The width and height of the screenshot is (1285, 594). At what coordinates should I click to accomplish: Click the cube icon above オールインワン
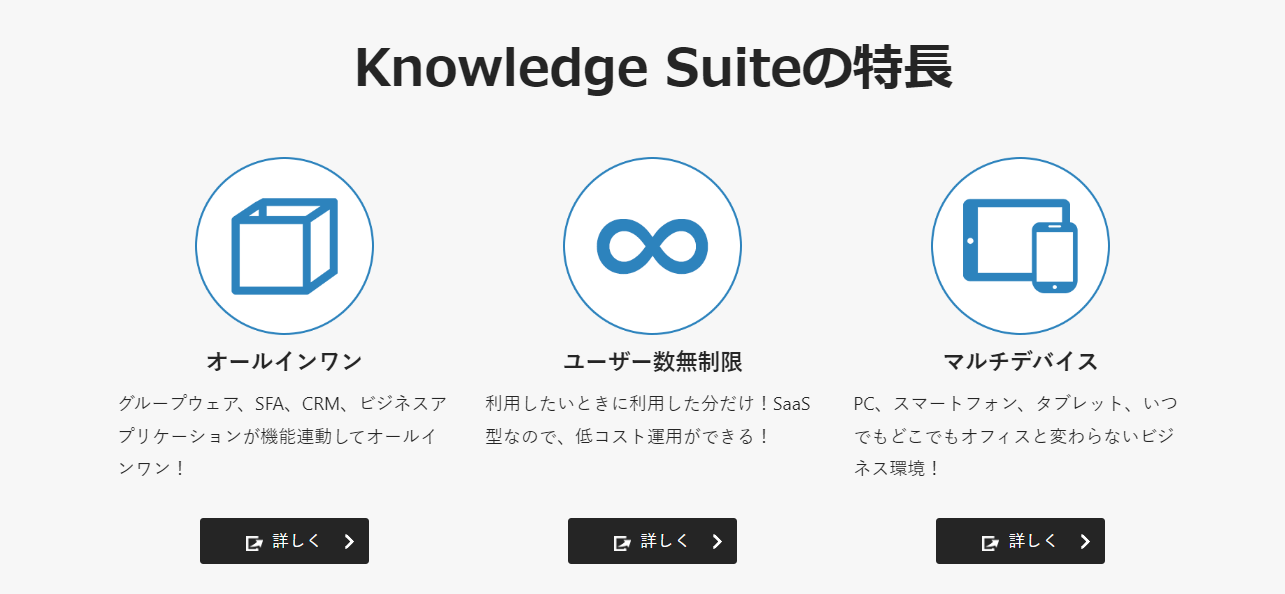[x=284, y=246]
